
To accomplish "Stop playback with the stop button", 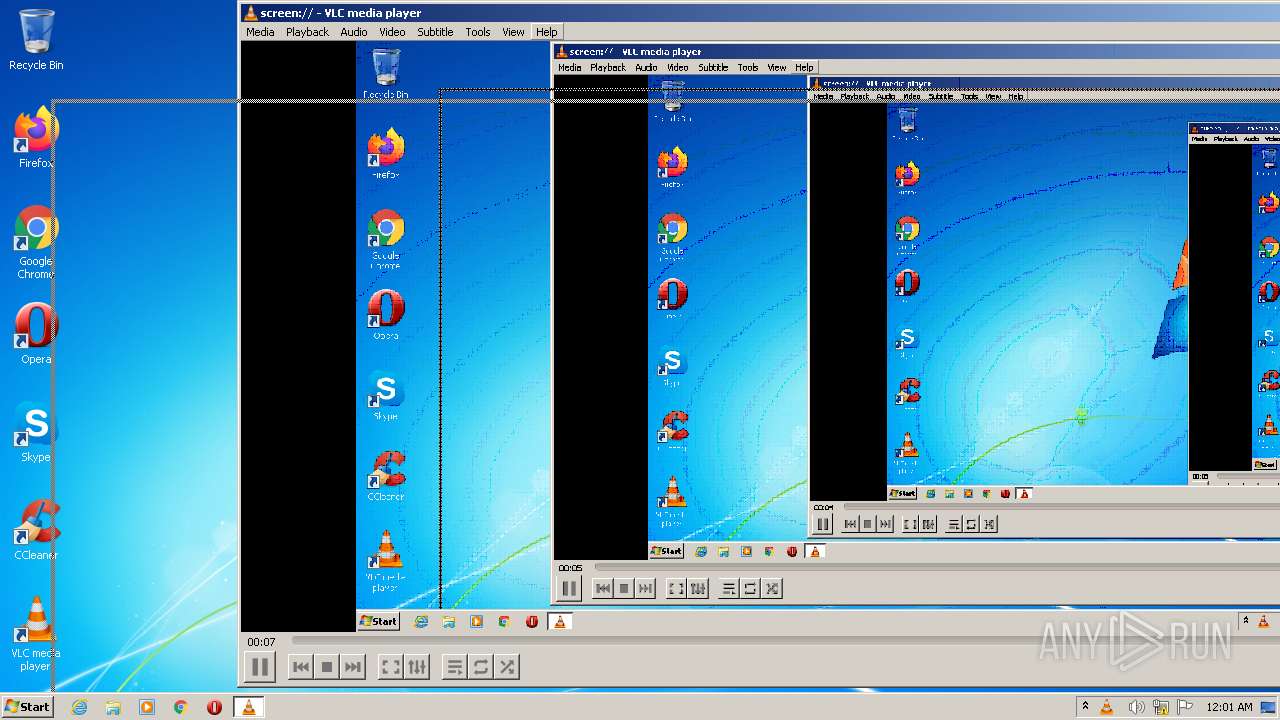I will (x=326, y=667).
